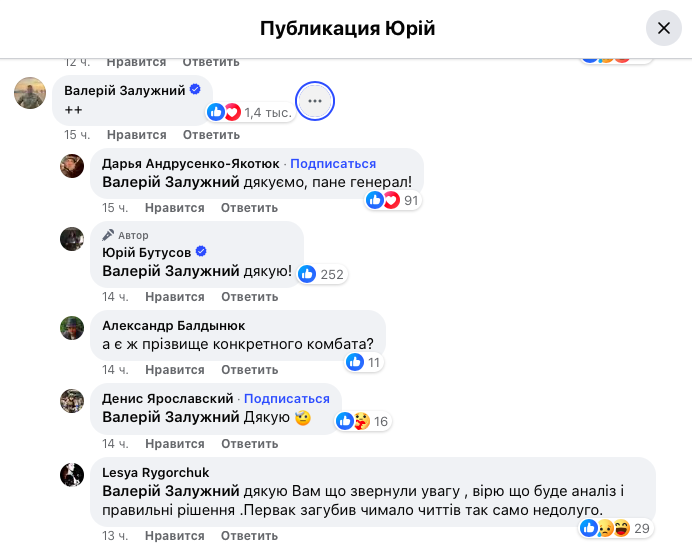The width and height of the screenshot is (692, 544).
Task: View the 16 reactions on Денис Ярославский's reply
Action: pos(363,421)
